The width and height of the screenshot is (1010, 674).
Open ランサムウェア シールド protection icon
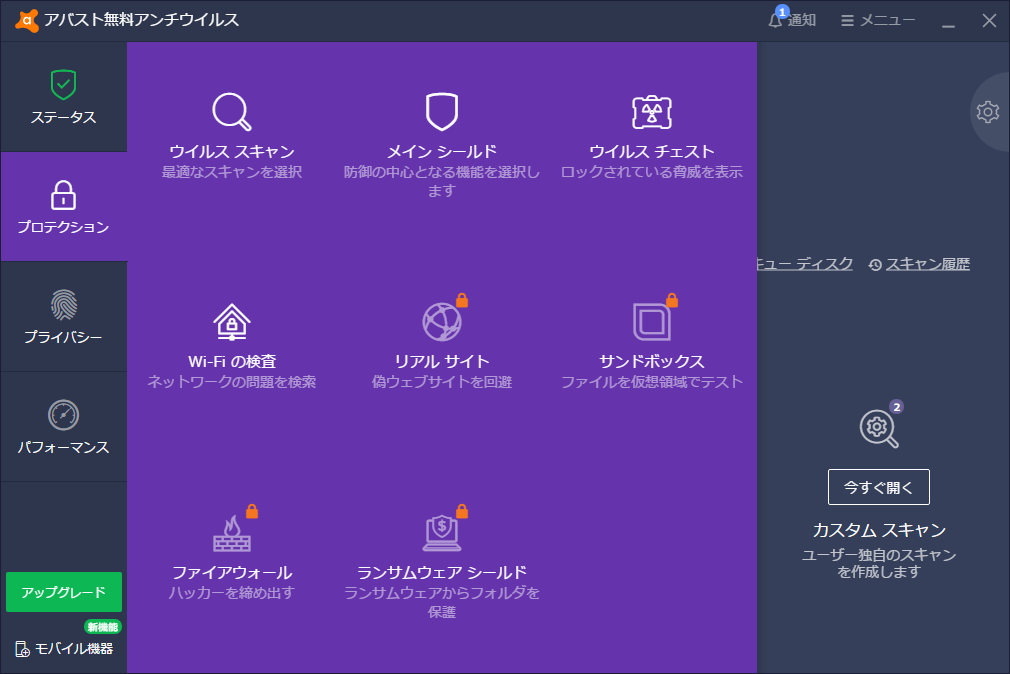pos(443,533)
